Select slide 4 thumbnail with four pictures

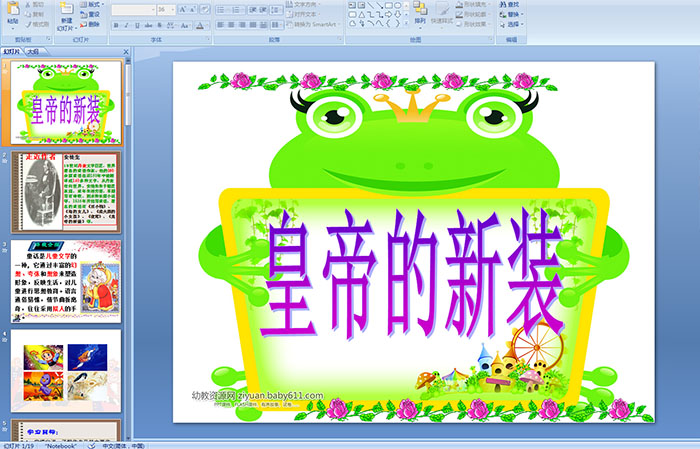coord(66,371)
